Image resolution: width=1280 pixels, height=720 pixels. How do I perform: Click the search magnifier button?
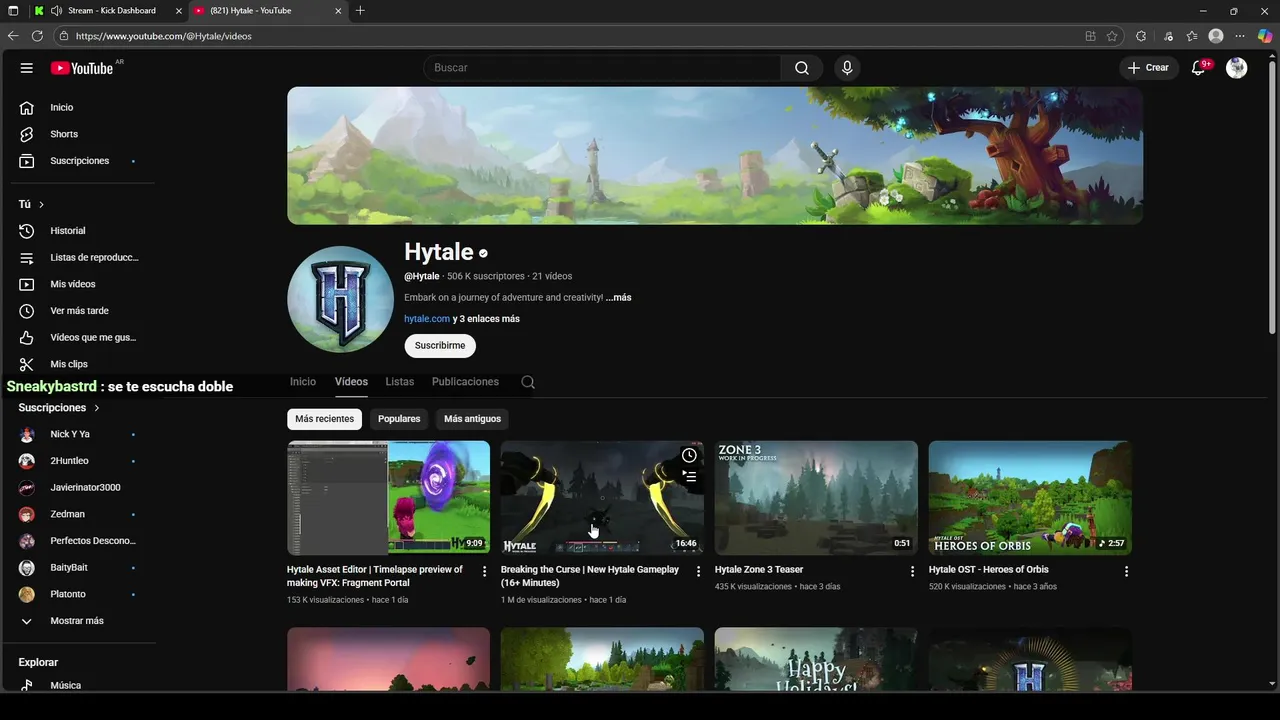[x=802, y=68]
